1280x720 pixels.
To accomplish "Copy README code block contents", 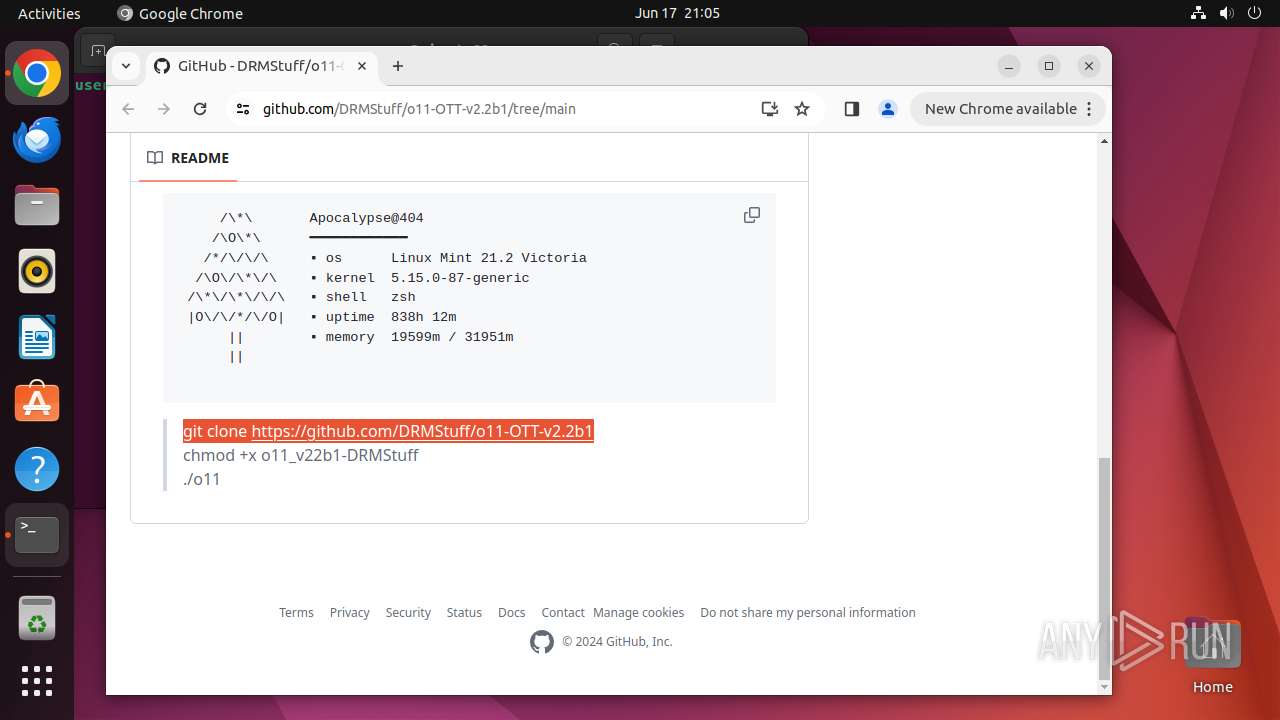I will point(752,215).
